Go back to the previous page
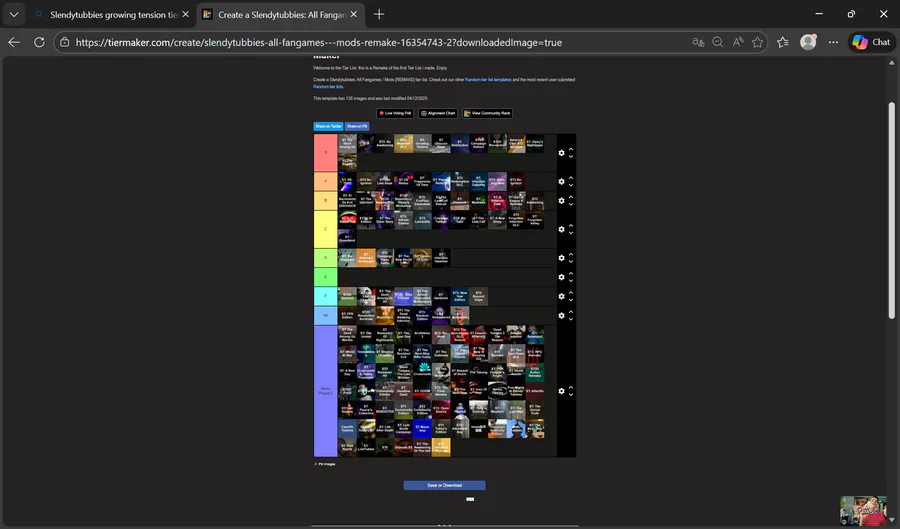The width and height of the screenshot is (900, 529). point(14,42)
